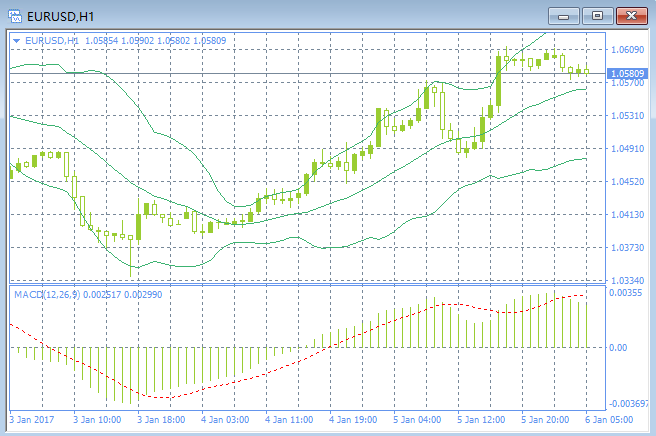Click the 5 Jan 04:00 time label

(417, 420)
